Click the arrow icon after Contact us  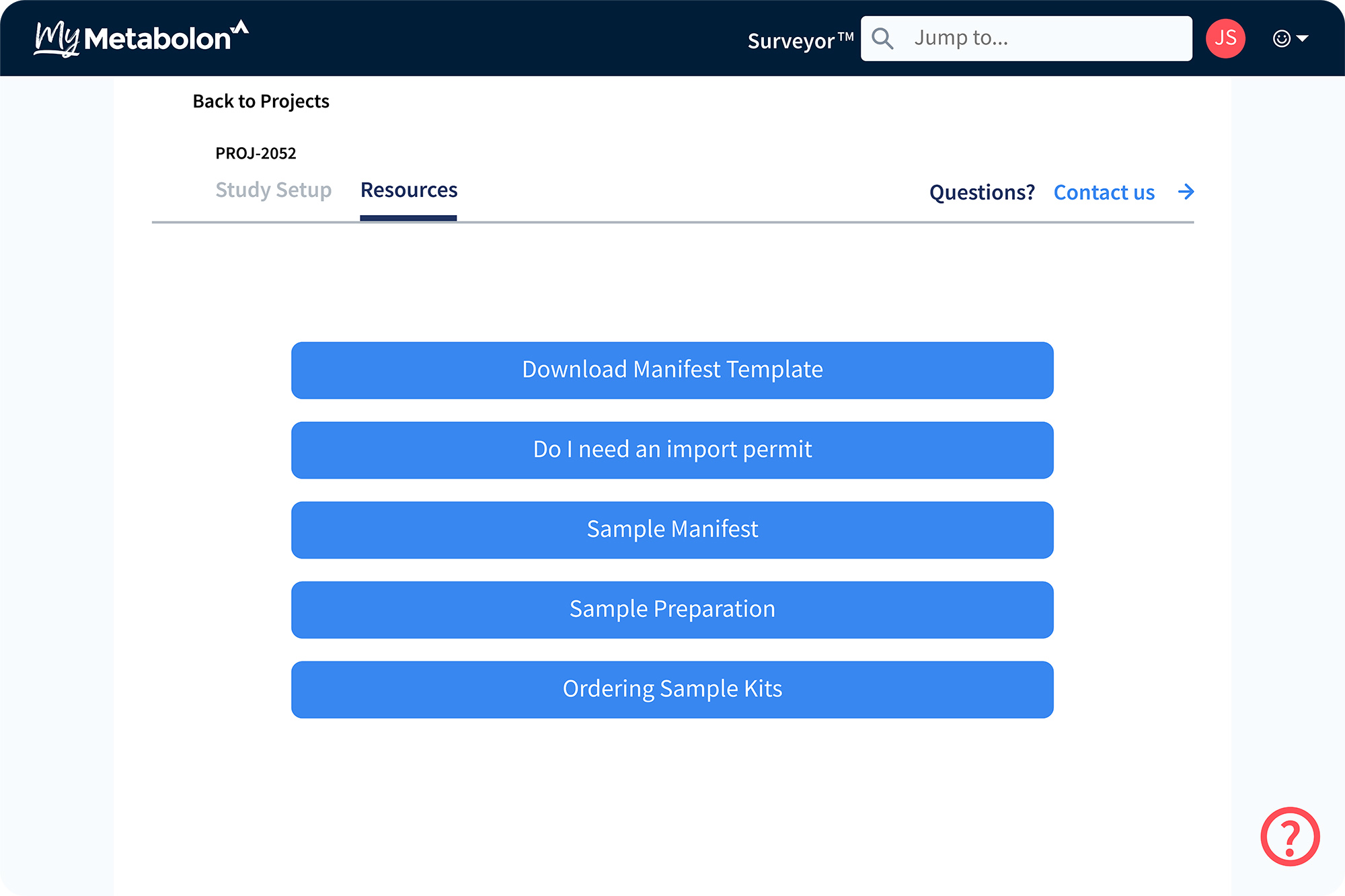click(x=1186, y=192)
